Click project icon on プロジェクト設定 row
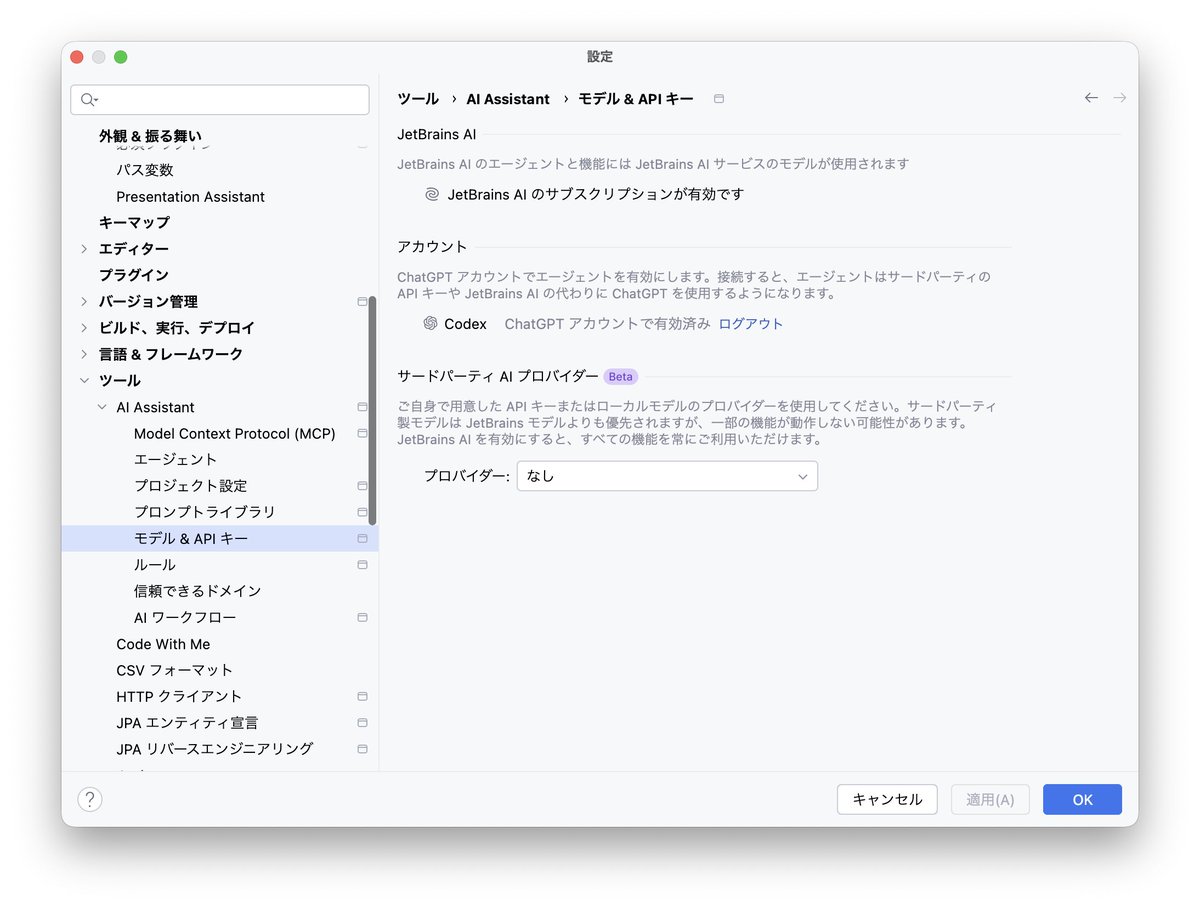The image size is (1200, 908). click(x=362, y=486)
